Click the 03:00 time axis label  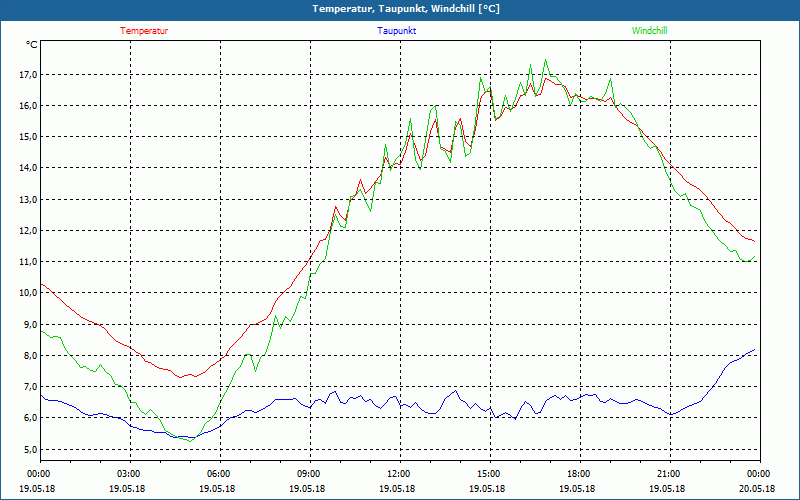coord(130,474)
